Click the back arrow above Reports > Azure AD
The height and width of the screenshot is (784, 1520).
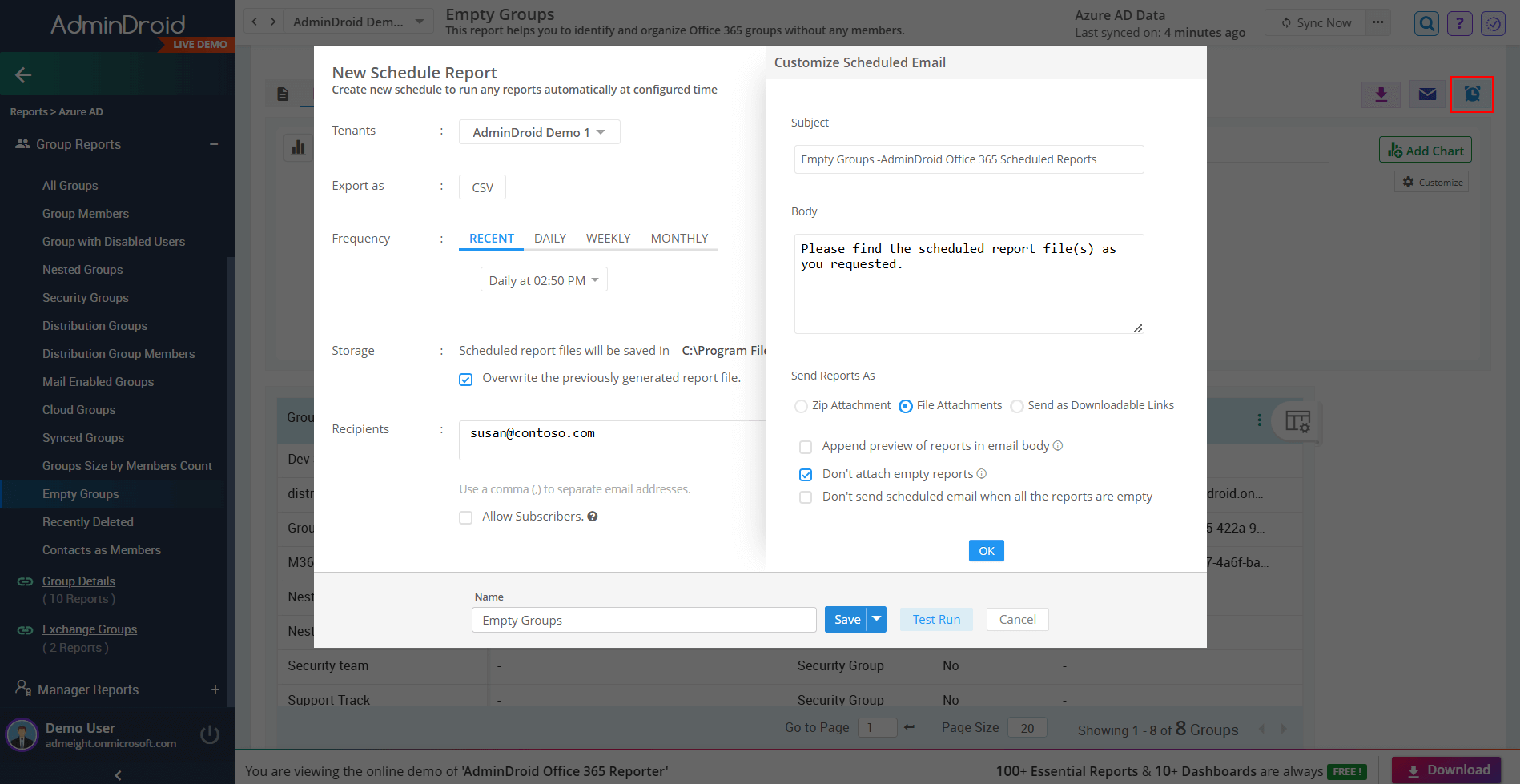click(22, 74)
